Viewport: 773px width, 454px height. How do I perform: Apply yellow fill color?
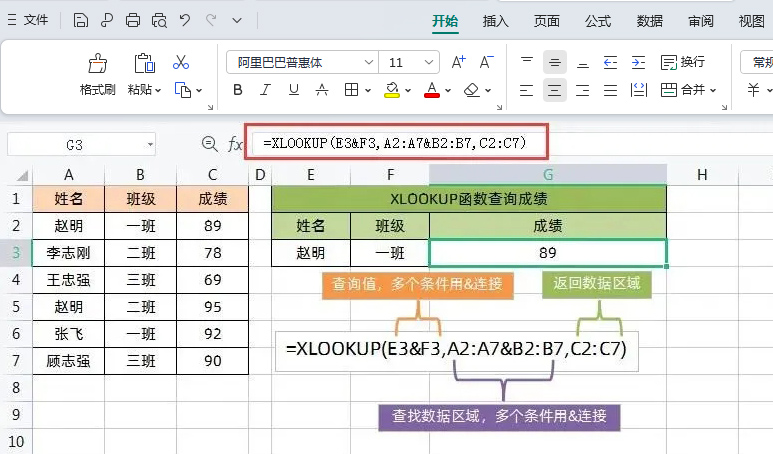392,90
